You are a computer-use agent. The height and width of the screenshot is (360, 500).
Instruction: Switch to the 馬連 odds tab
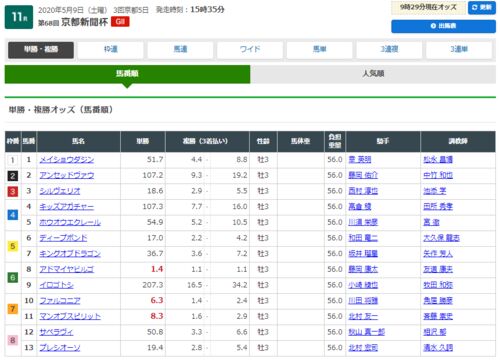pyautogui.click(x=180, y=50)
